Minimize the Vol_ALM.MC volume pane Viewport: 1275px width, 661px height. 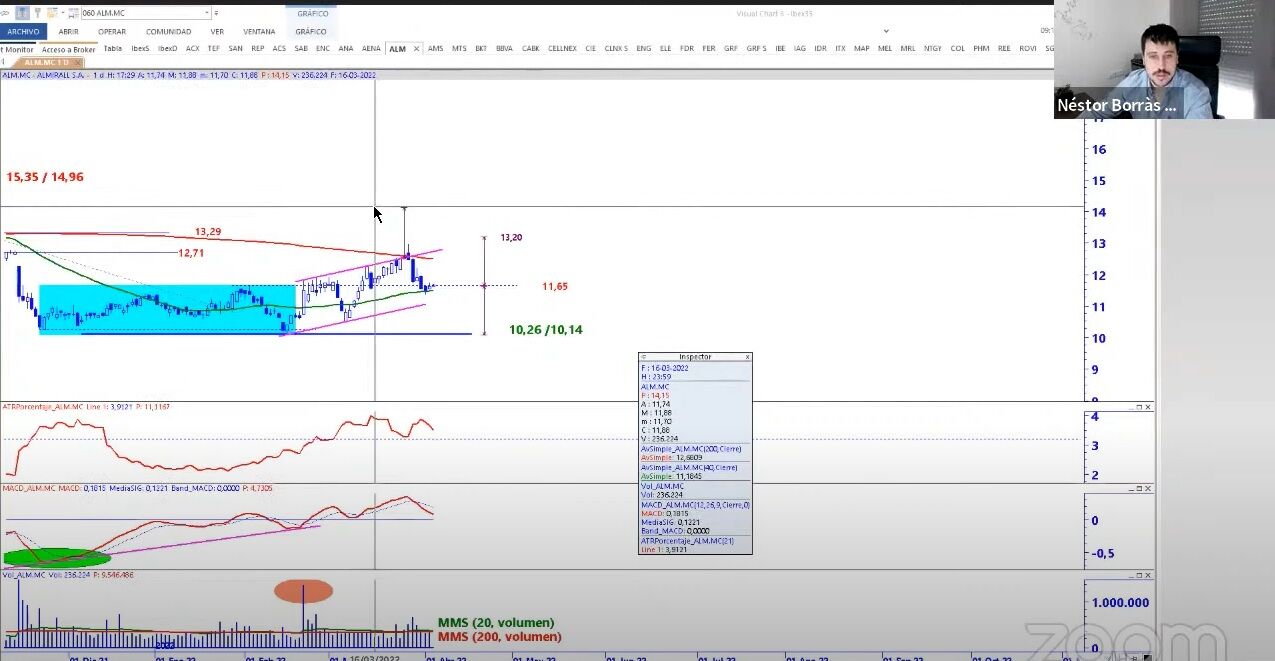(1129, 576)
